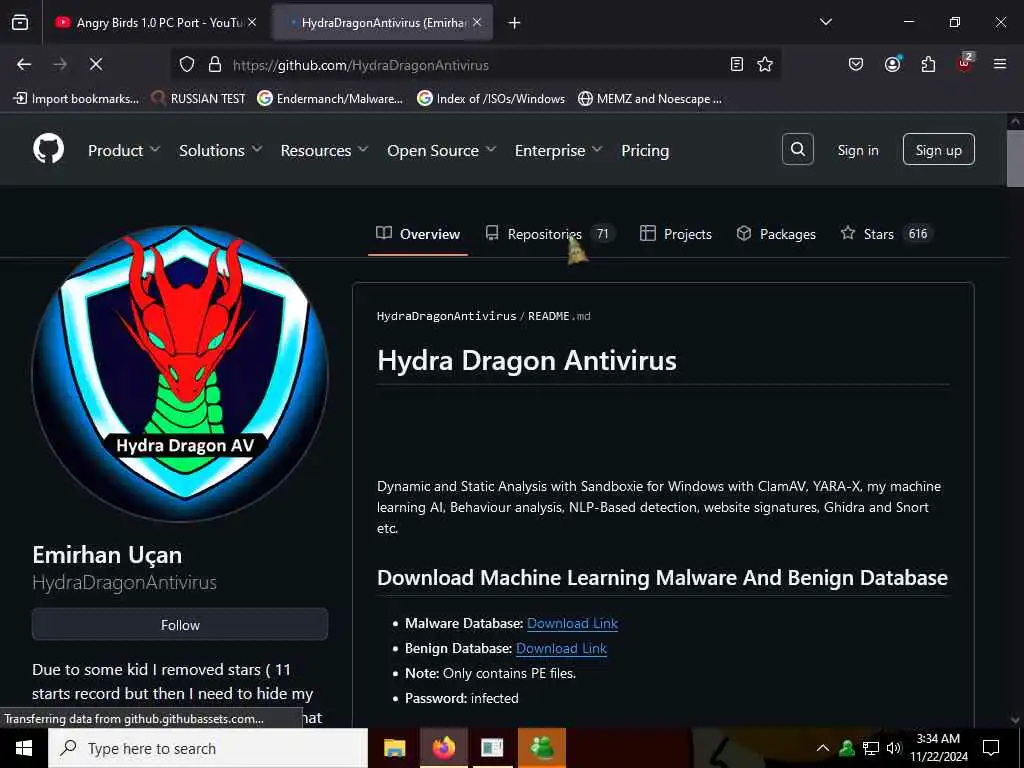The image size is (1024, 768).
Task: Select the Overview profile tab
Action: point(418,234)
